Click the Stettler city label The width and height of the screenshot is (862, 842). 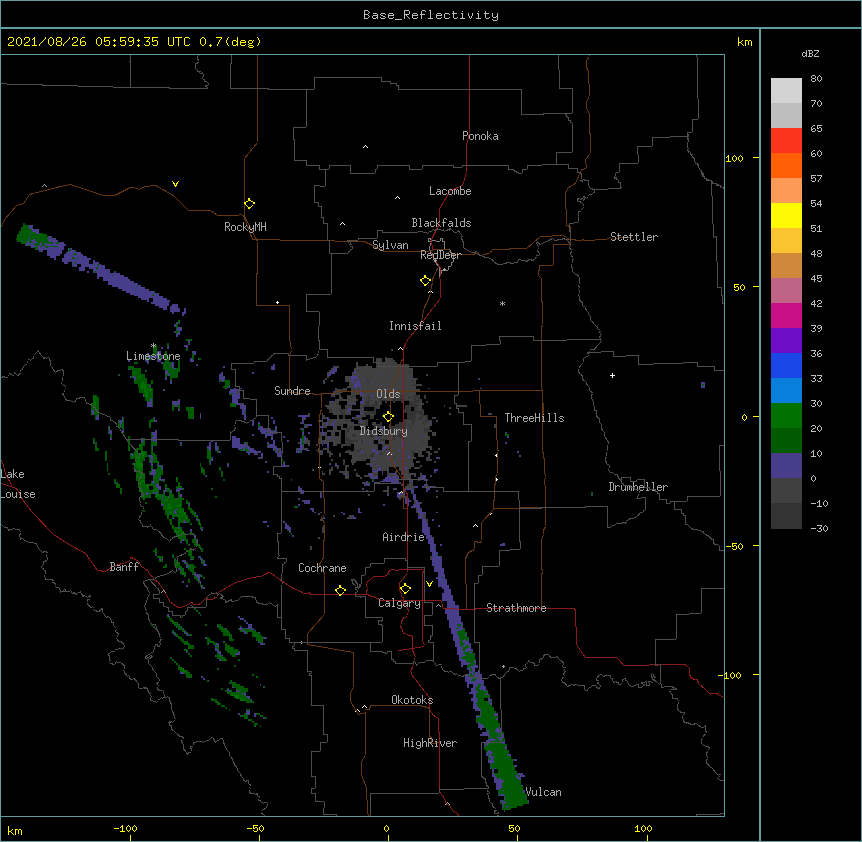point(634,237)
